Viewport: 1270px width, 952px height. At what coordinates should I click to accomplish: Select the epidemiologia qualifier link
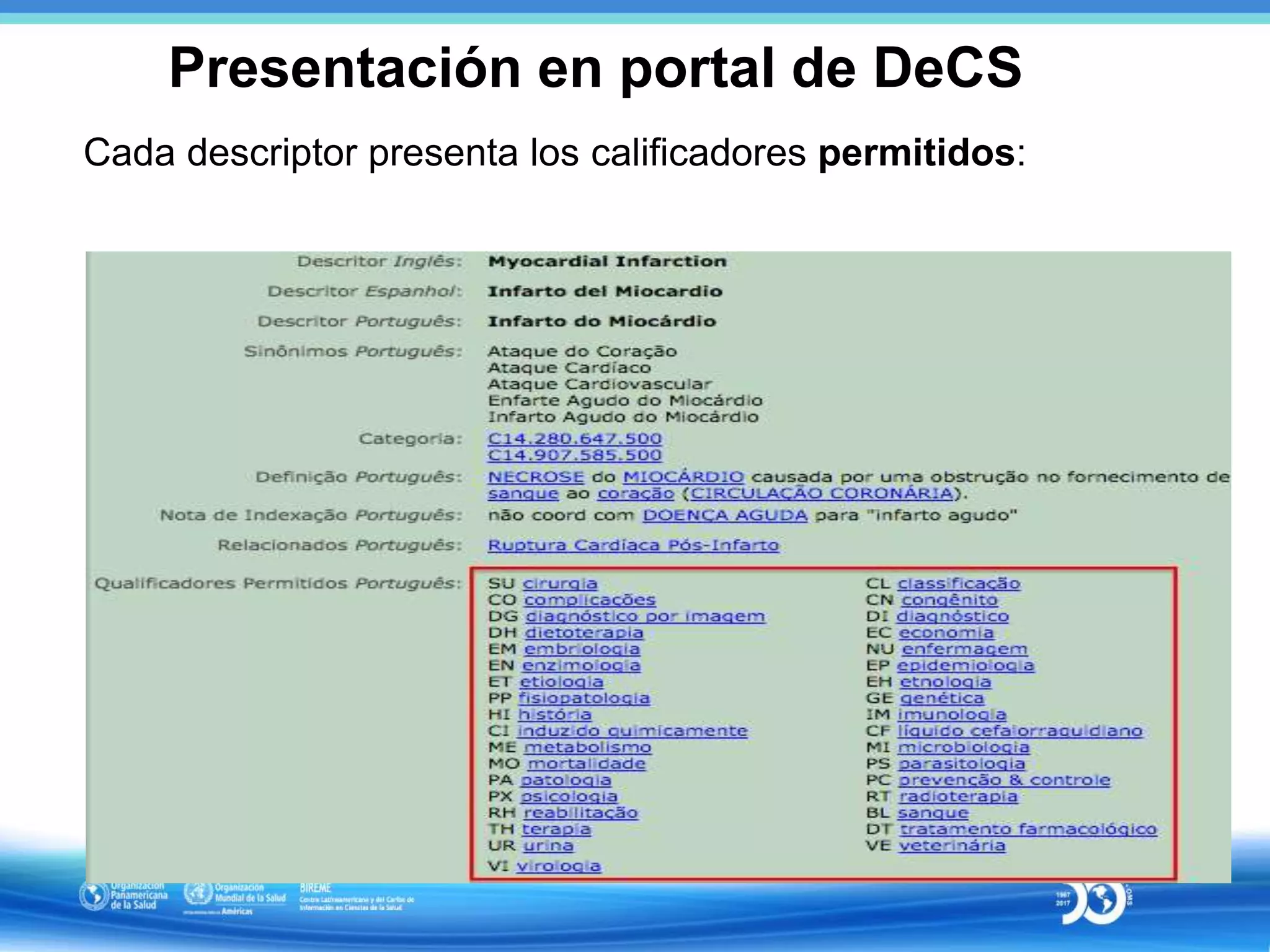coord(966,666)
